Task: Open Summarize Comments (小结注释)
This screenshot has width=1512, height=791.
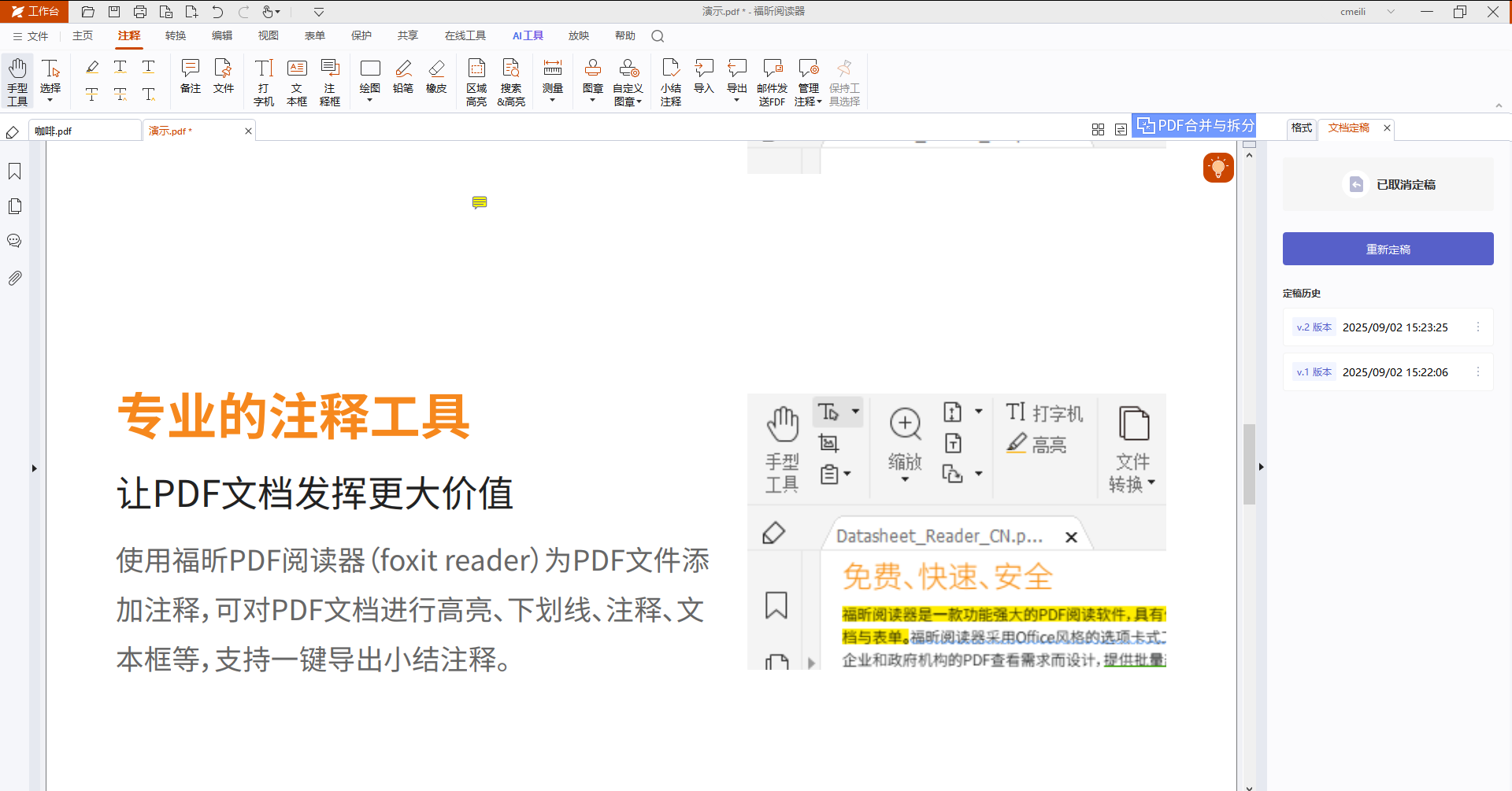Action: click(x=671, y=82)
